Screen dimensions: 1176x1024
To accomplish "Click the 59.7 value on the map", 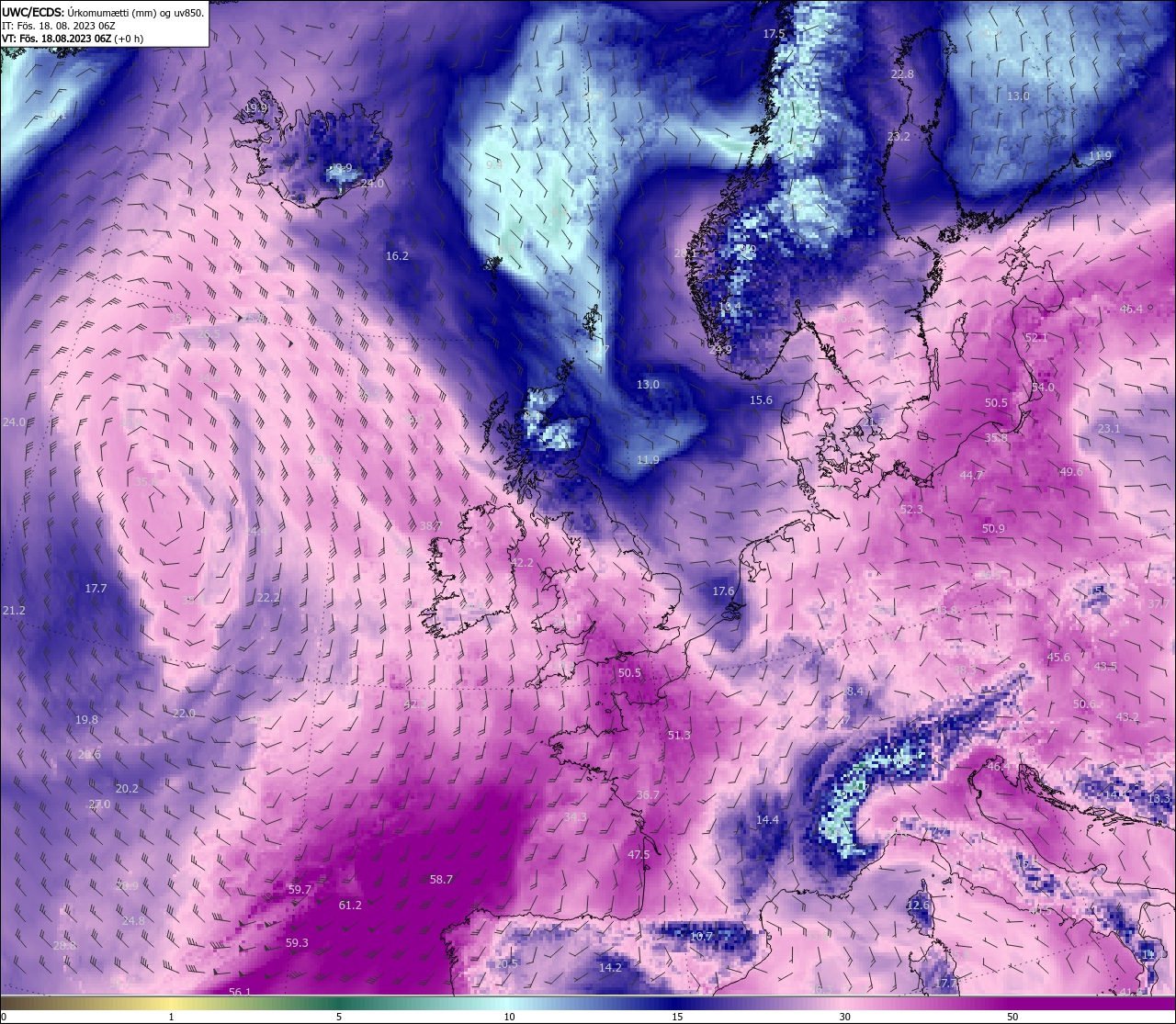I will [300, 890].
